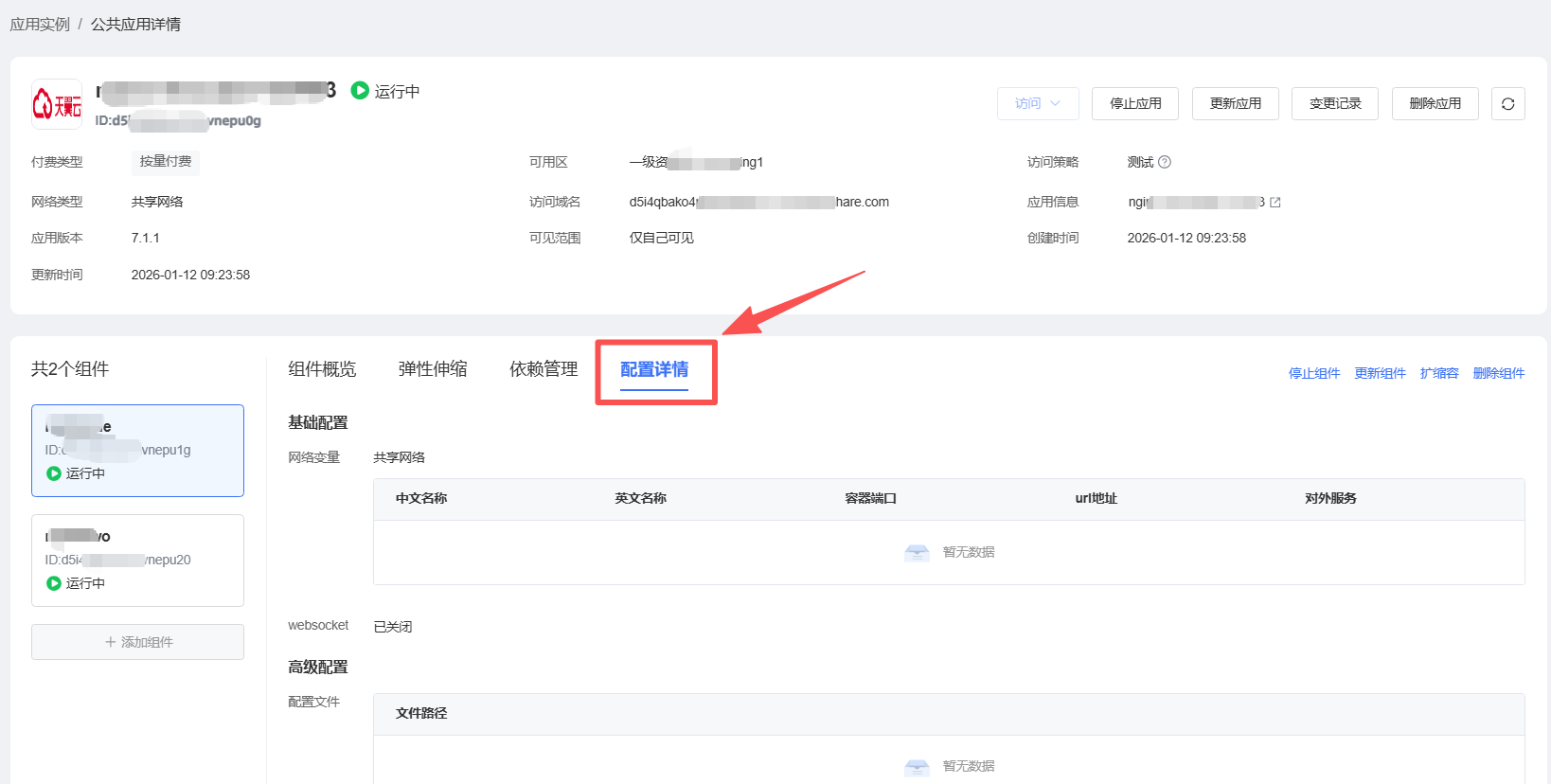Select the 依赖管理 tab
This screenshot has width=1551, height=784.
click(x=544, y=369)
